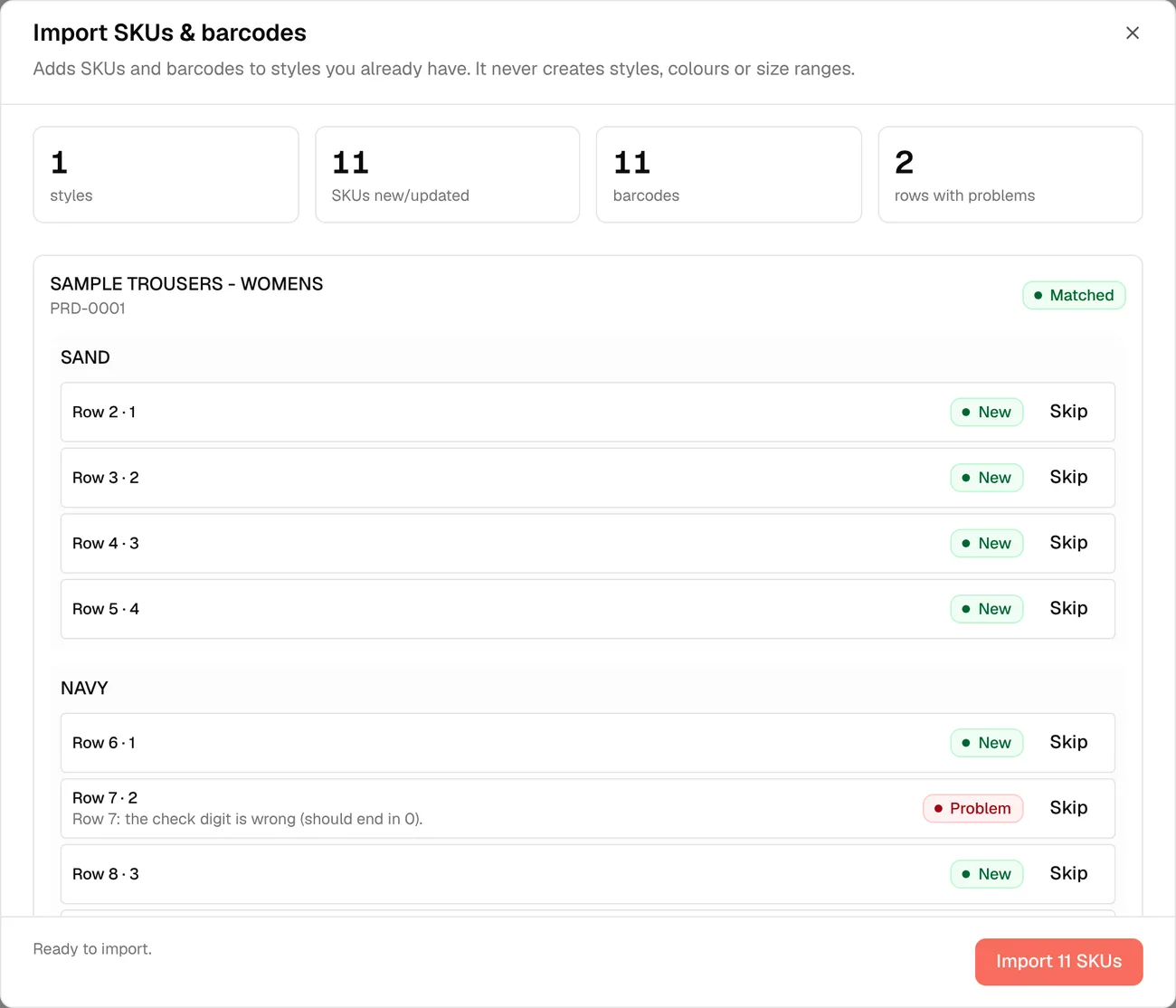Skip Row 3 · 2 in SAND

[1068, 477]
